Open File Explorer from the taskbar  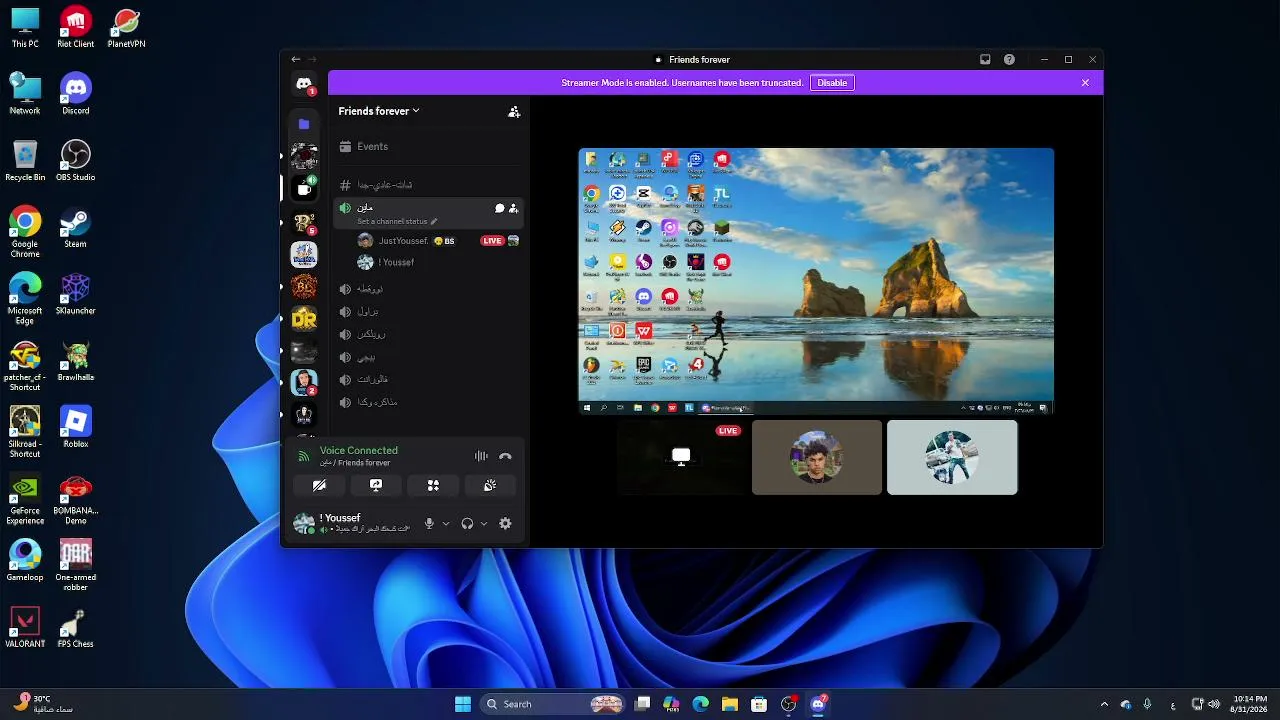[730, 704]
